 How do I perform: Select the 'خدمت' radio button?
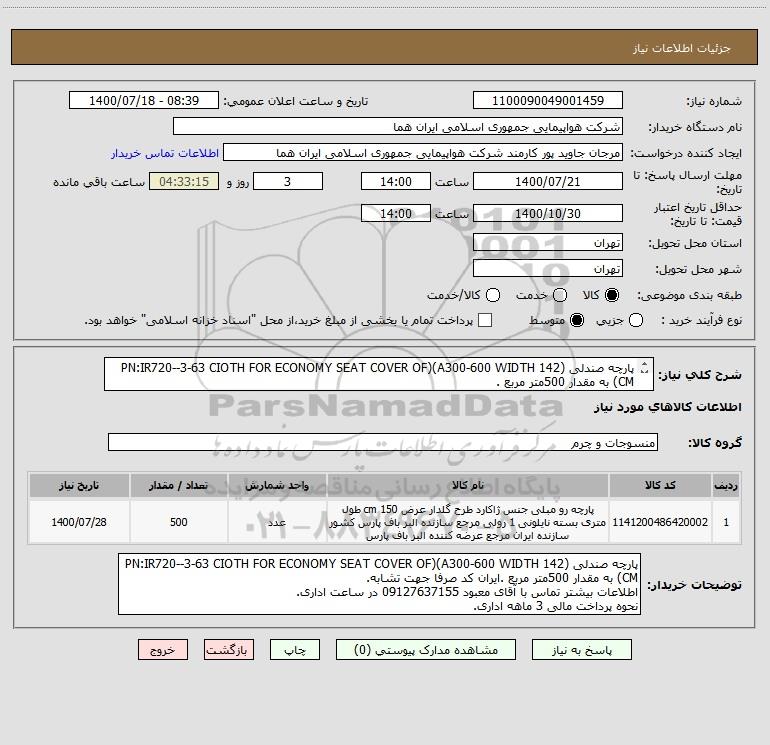560,295
